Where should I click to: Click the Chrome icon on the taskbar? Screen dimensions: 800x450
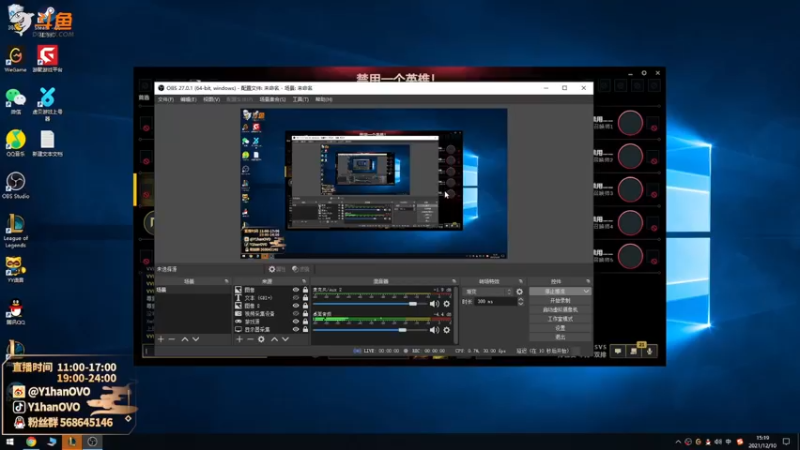click(x=31, y=442)
